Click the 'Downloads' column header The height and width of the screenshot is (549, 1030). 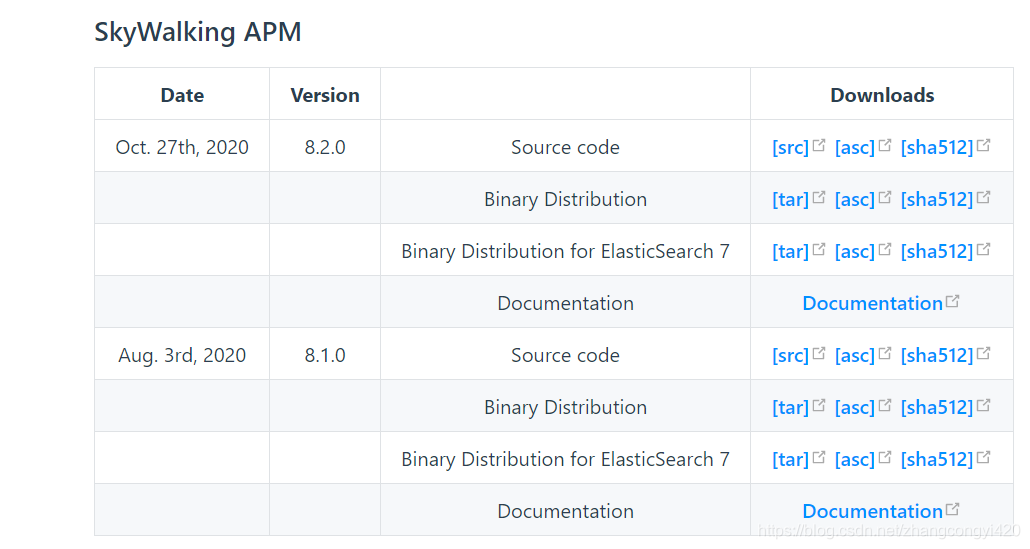click(x=882, y=95)
